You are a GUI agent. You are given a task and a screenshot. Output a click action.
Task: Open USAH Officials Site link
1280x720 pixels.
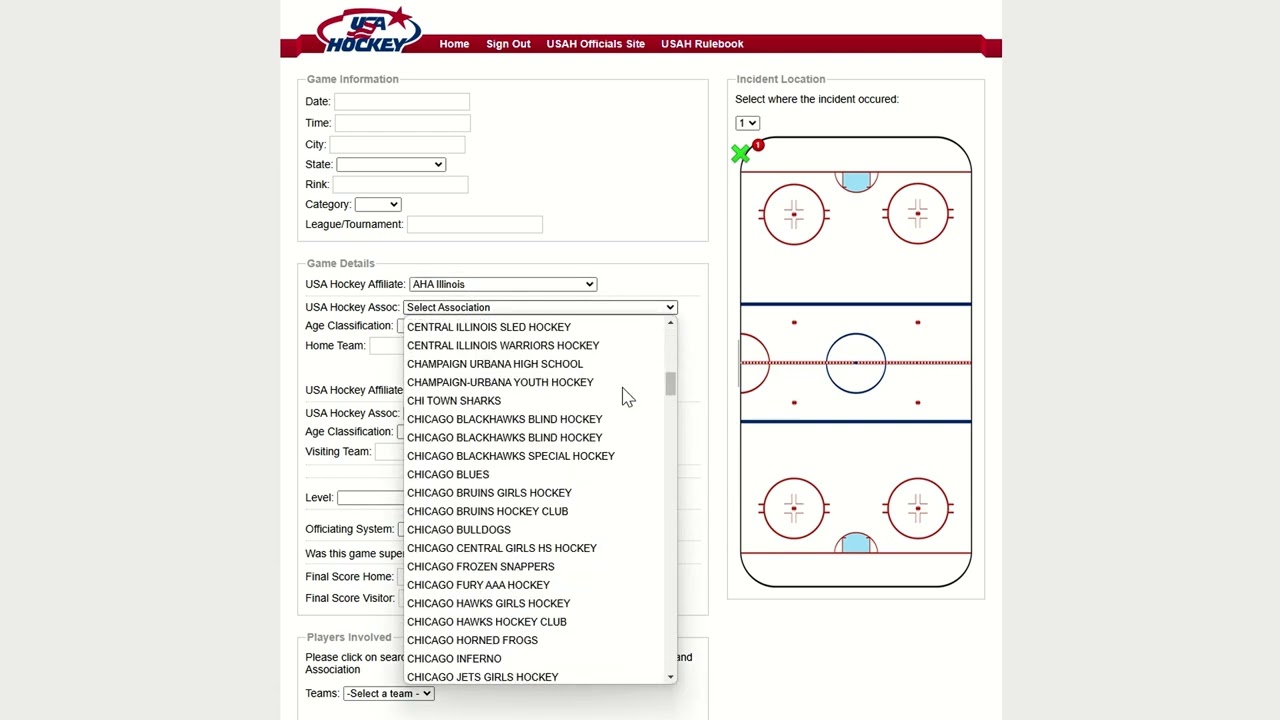pyautogui.click(x=595, y=44)
